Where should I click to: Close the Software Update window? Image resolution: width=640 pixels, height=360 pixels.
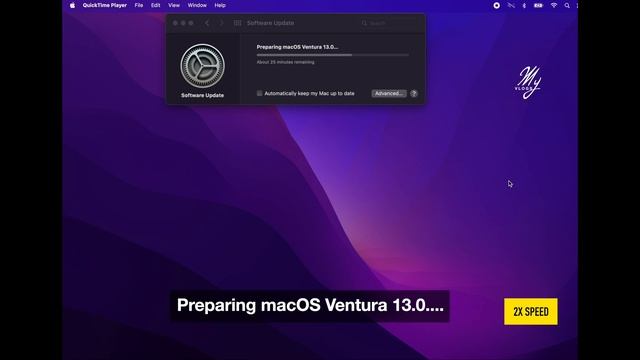(175, 23)
